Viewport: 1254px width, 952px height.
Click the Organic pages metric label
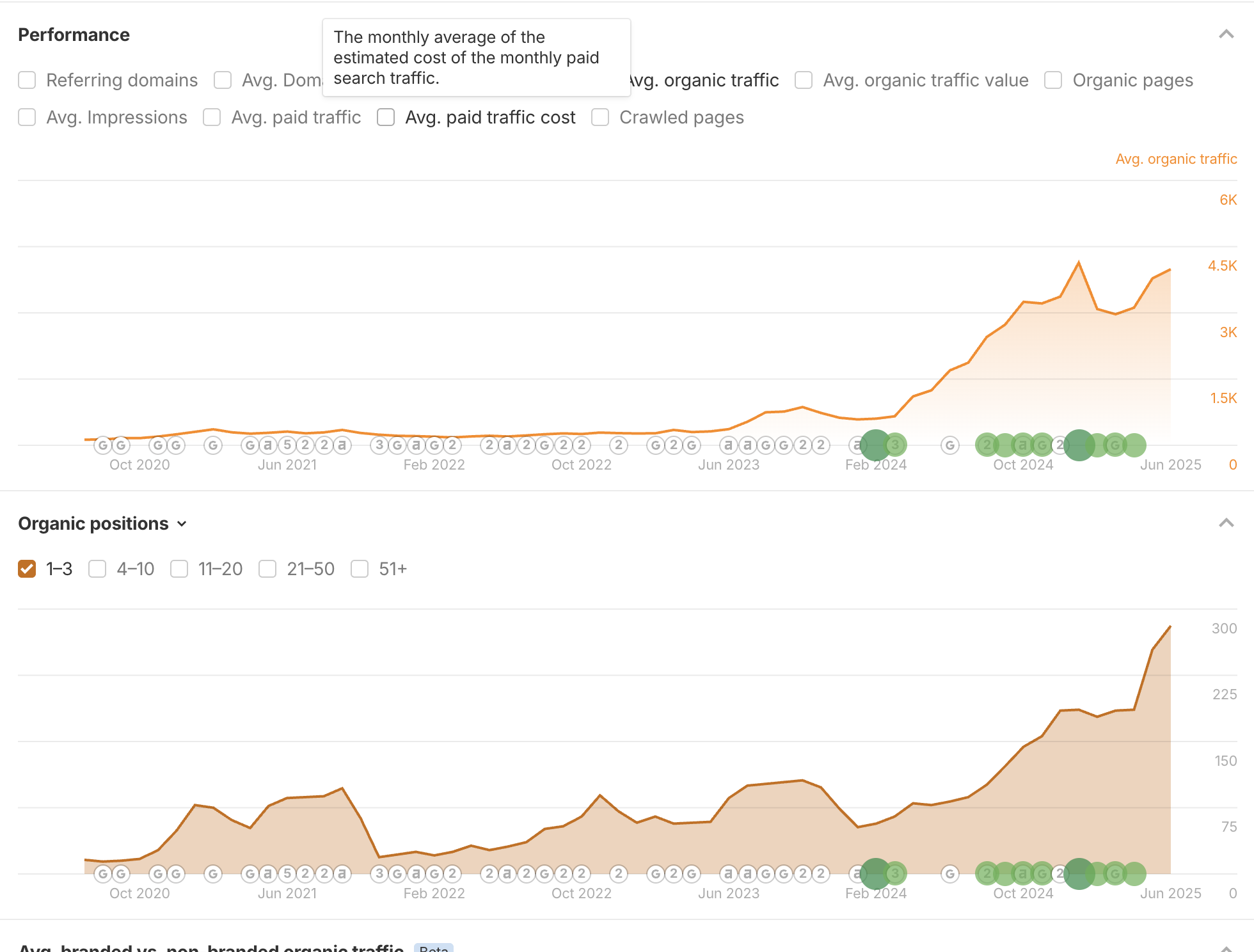1132,80
